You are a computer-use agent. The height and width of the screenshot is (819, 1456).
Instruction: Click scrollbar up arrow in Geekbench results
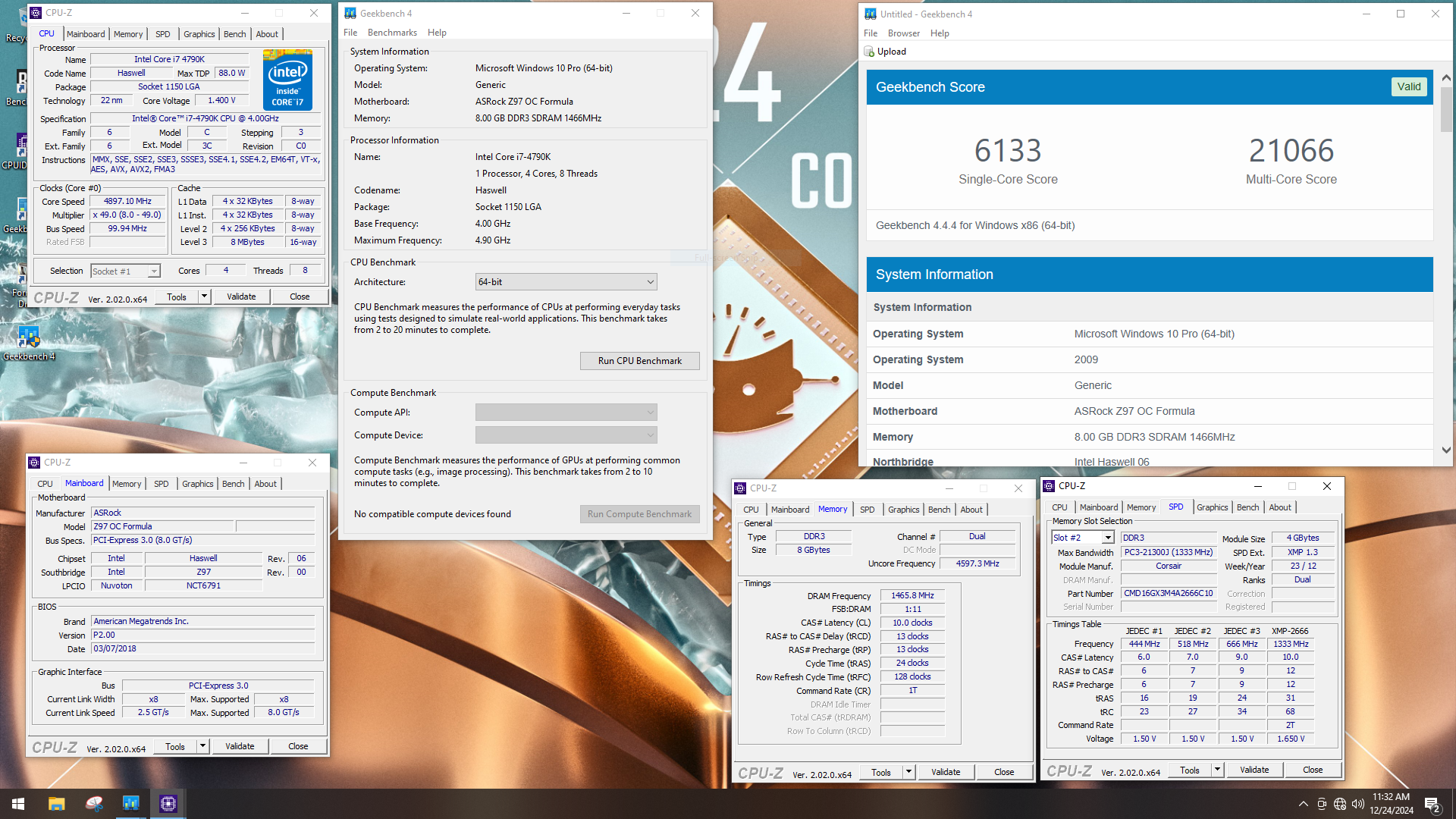1446,77
